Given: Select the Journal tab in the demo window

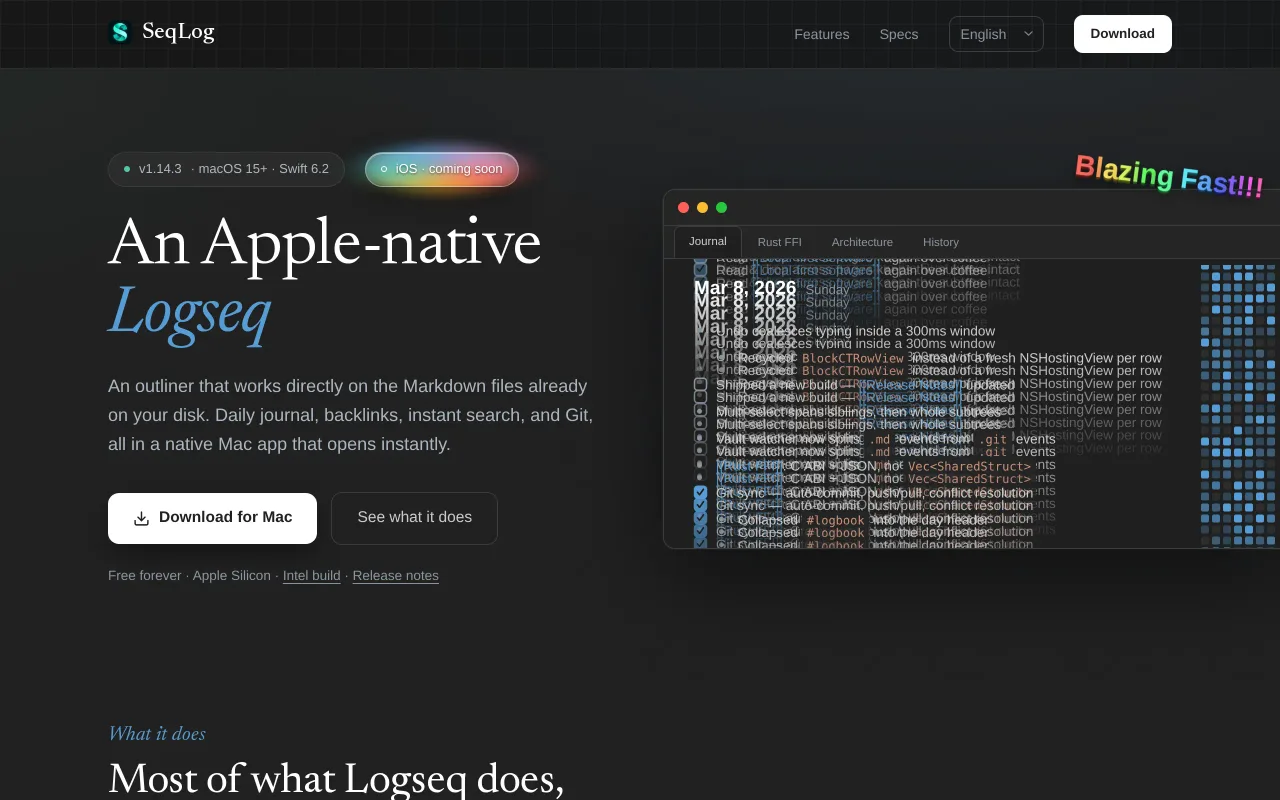Looking at the screenshot, I should point(708,242).
